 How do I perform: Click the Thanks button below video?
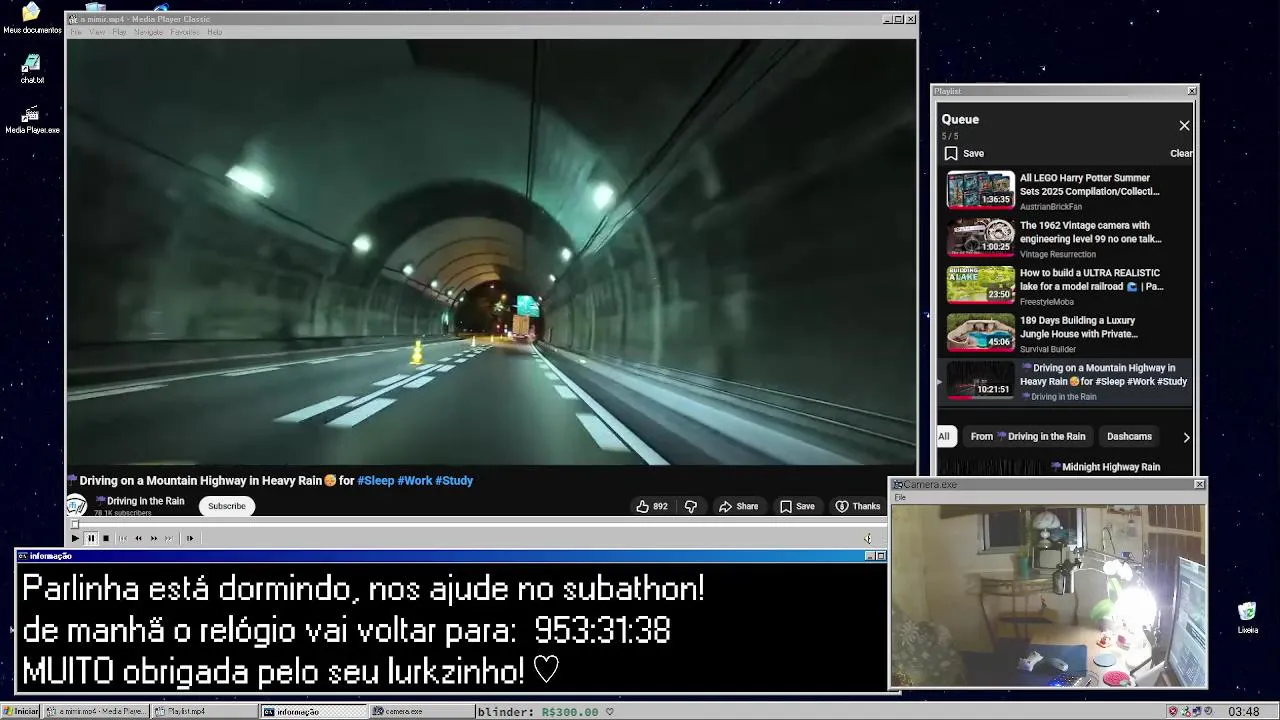[858, 506]
